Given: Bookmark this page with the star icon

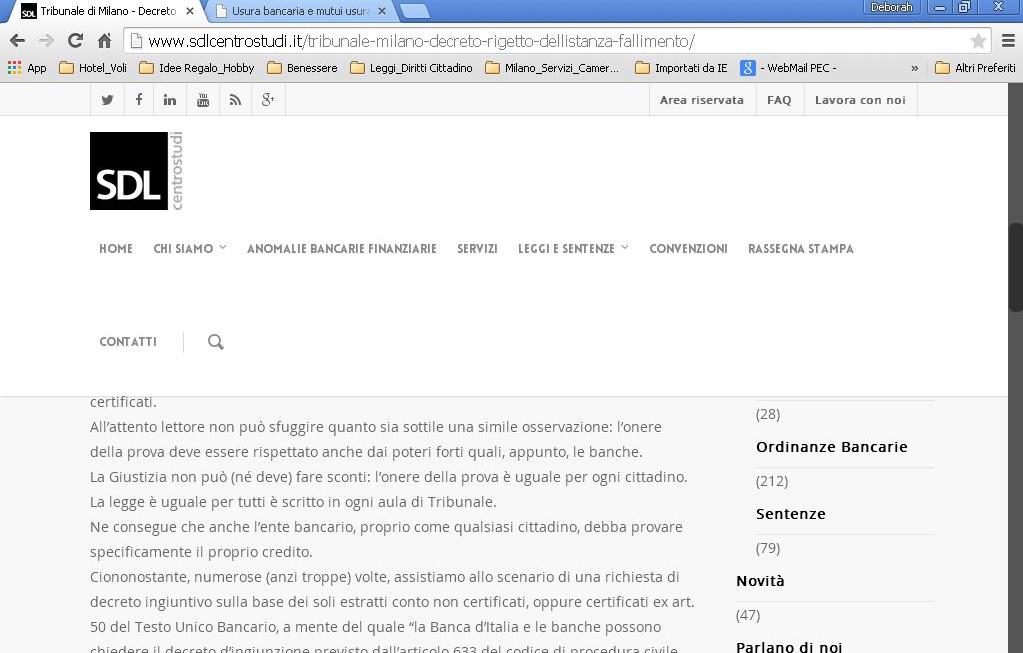Looking at the screenshot, I should (x=977, y=41).
